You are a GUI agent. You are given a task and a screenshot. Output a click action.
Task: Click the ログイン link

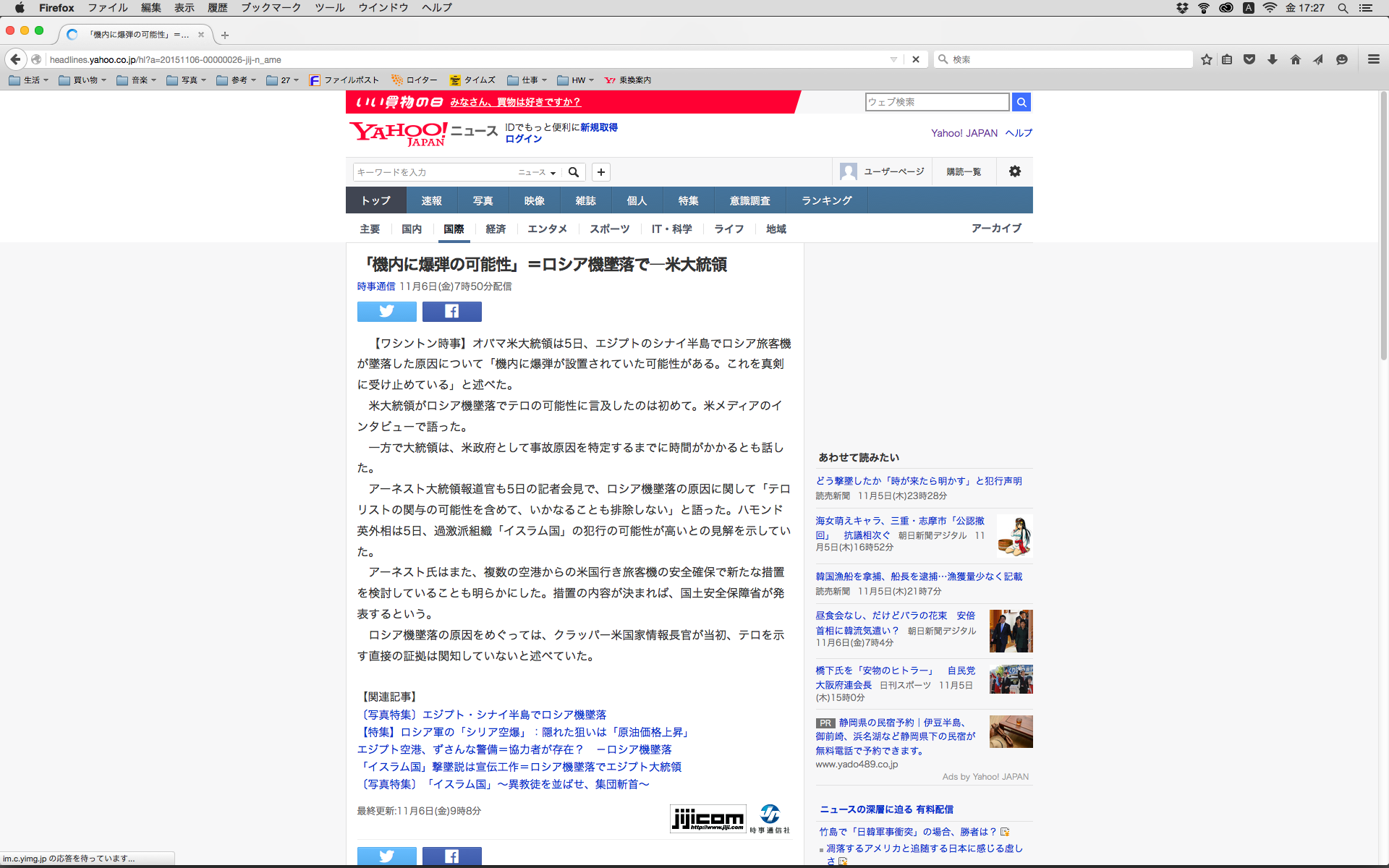click(523, 139)
